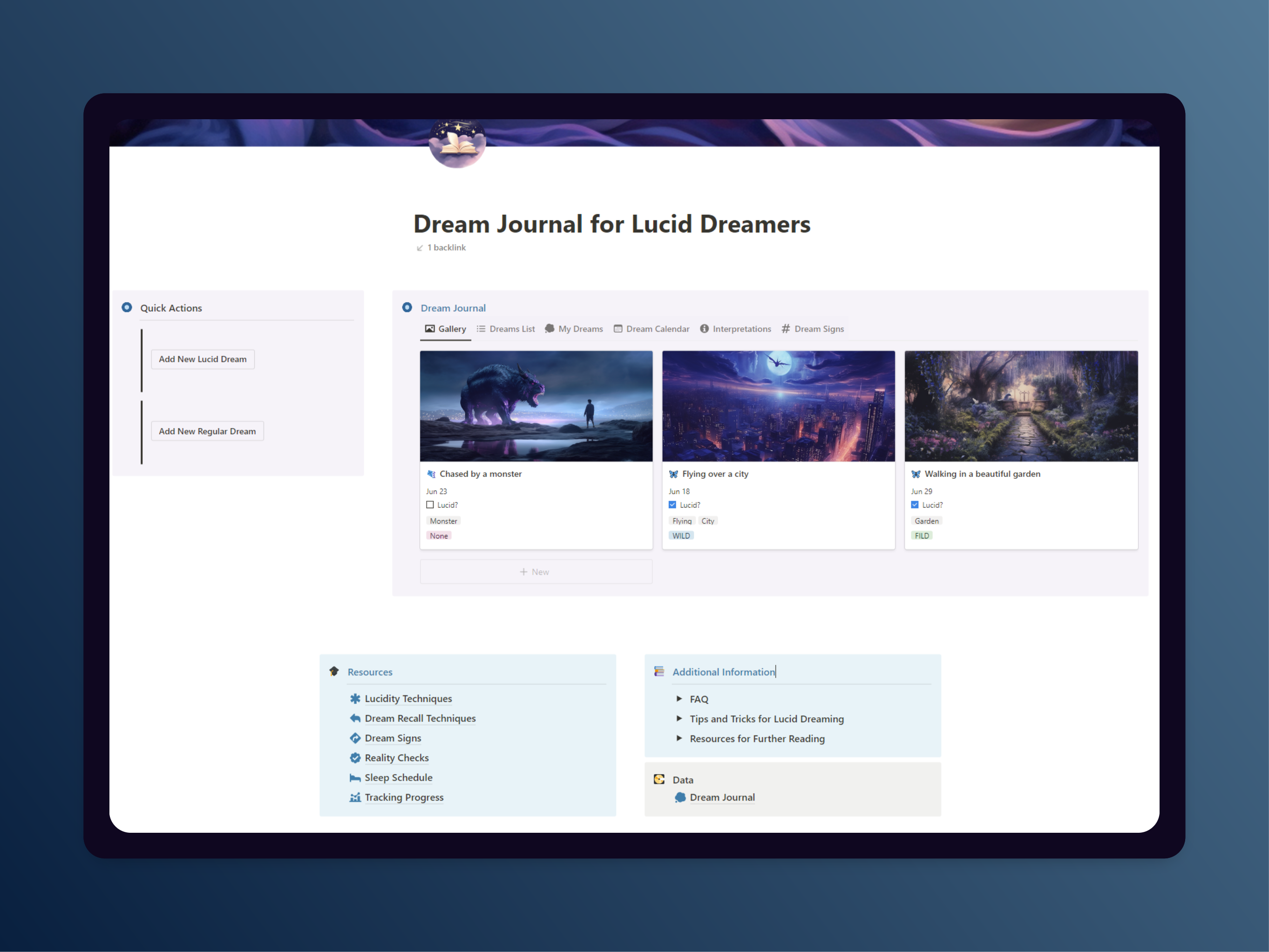This screenshot has height=952, width=1269.
Task: Click the Tracking Progress chart icon
Action: [x=355, y=797]
